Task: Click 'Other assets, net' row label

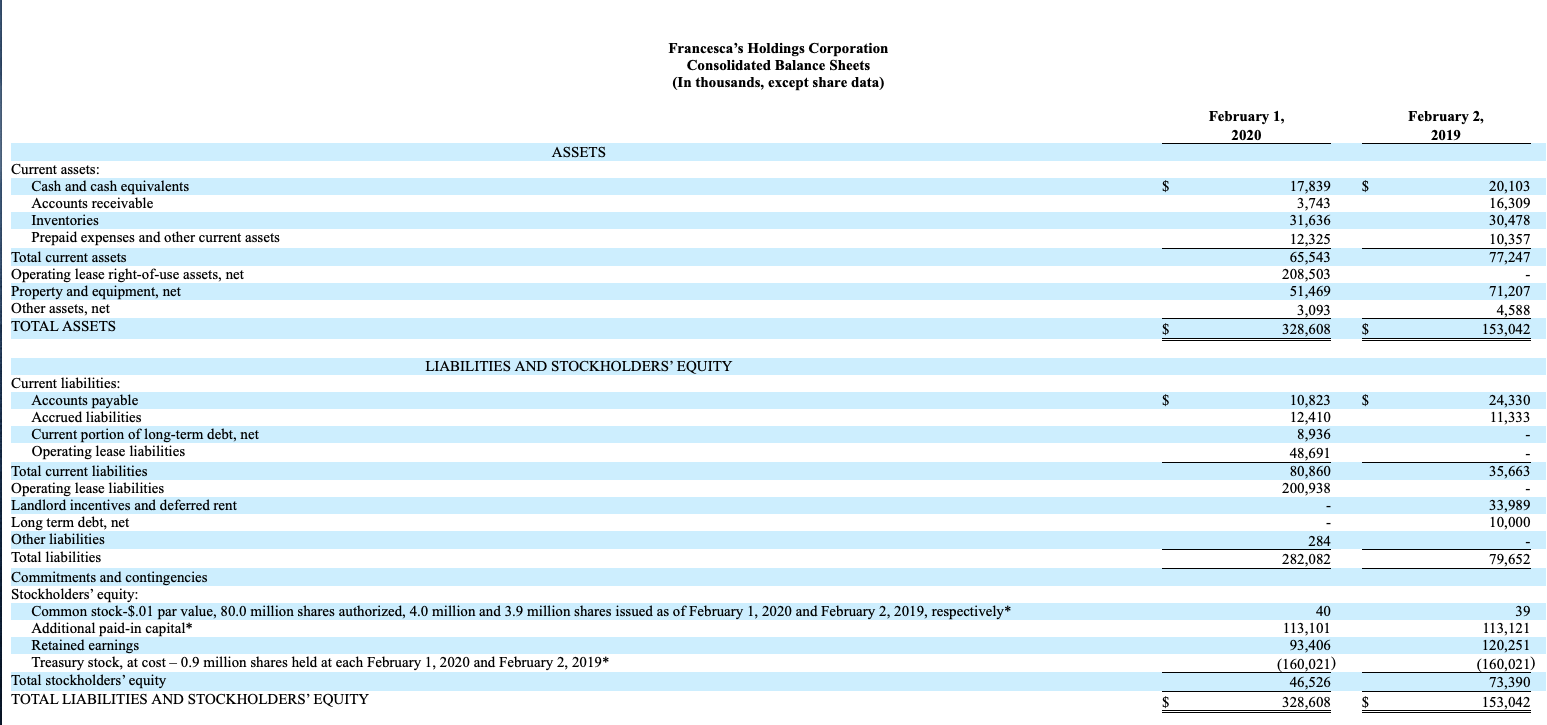Action: (x=60, y=308)
